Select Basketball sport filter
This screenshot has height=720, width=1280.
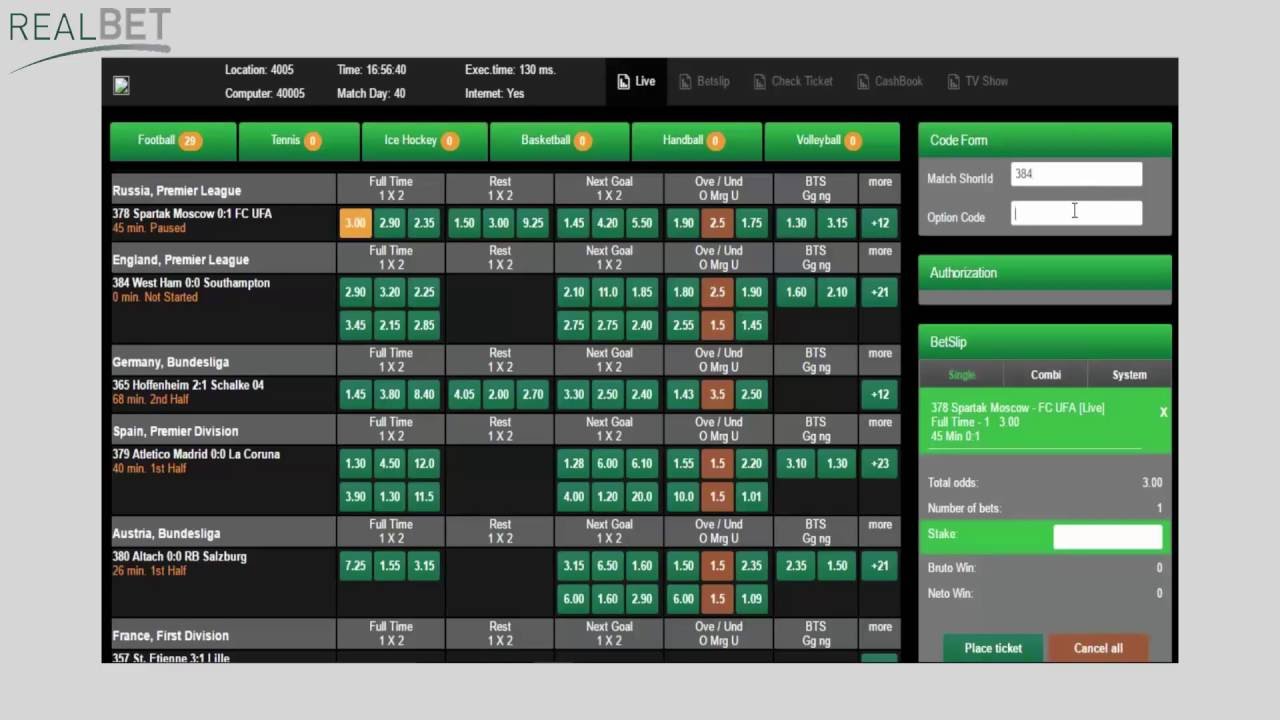click(559, 141)
